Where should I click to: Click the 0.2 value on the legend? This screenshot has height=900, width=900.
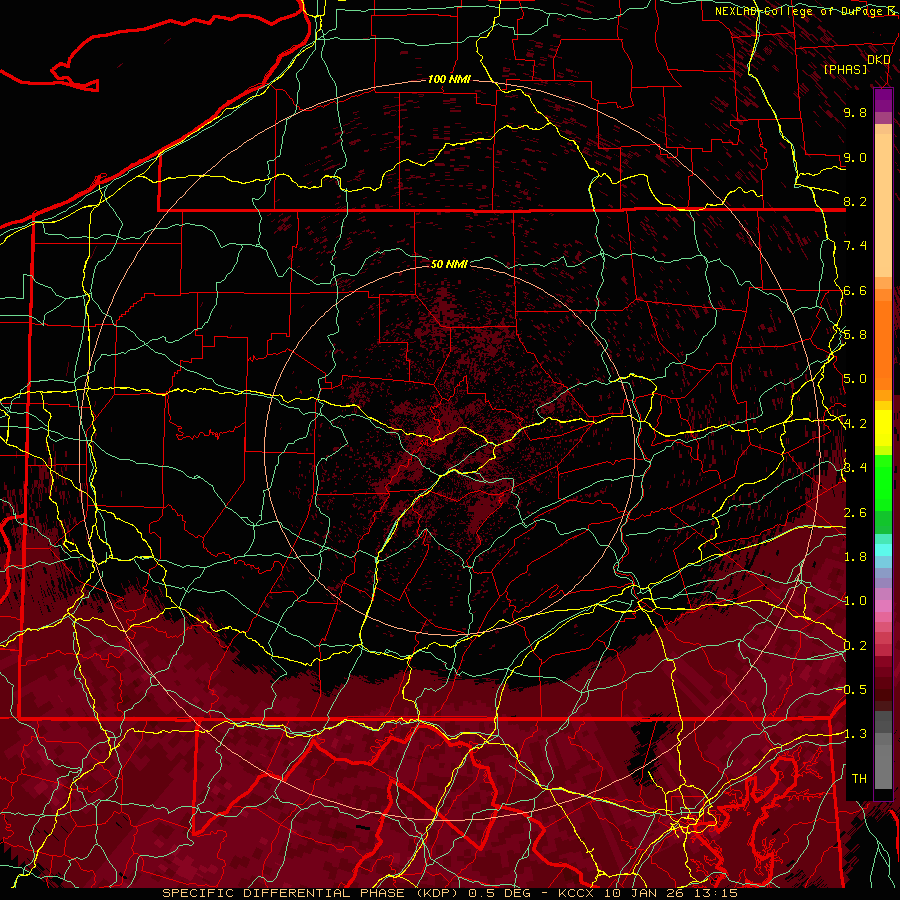855,646
